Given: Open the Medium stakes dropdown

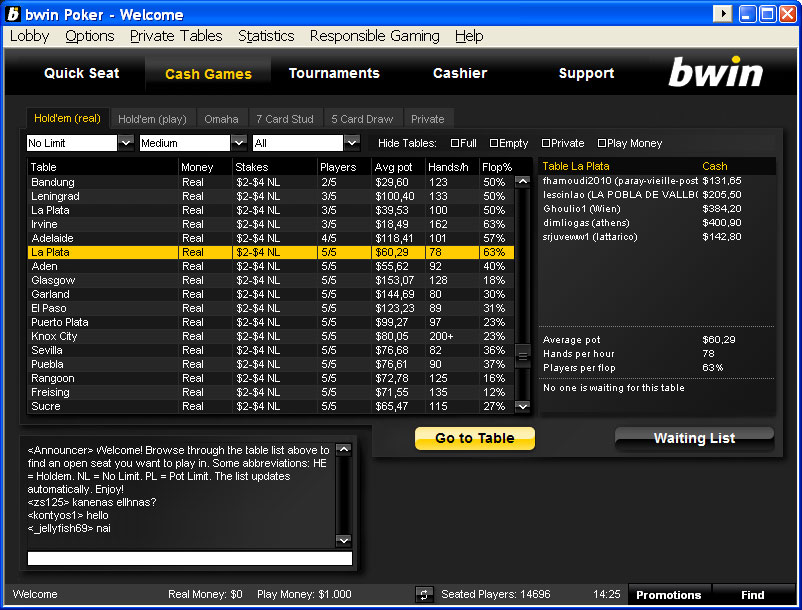Looking at the screenshot, I should [239, 143].
